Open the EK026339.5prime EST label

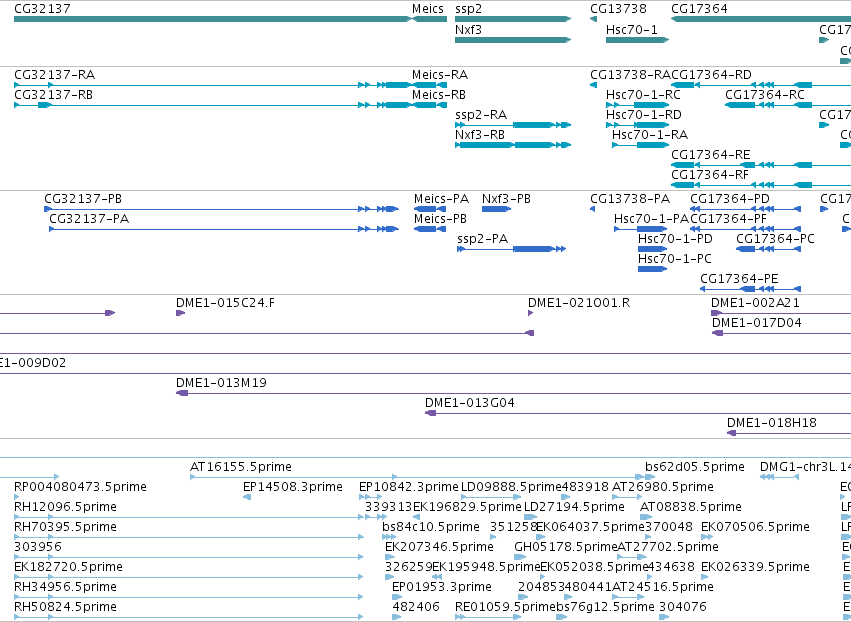pyautogui.click(x=755, y=567)
